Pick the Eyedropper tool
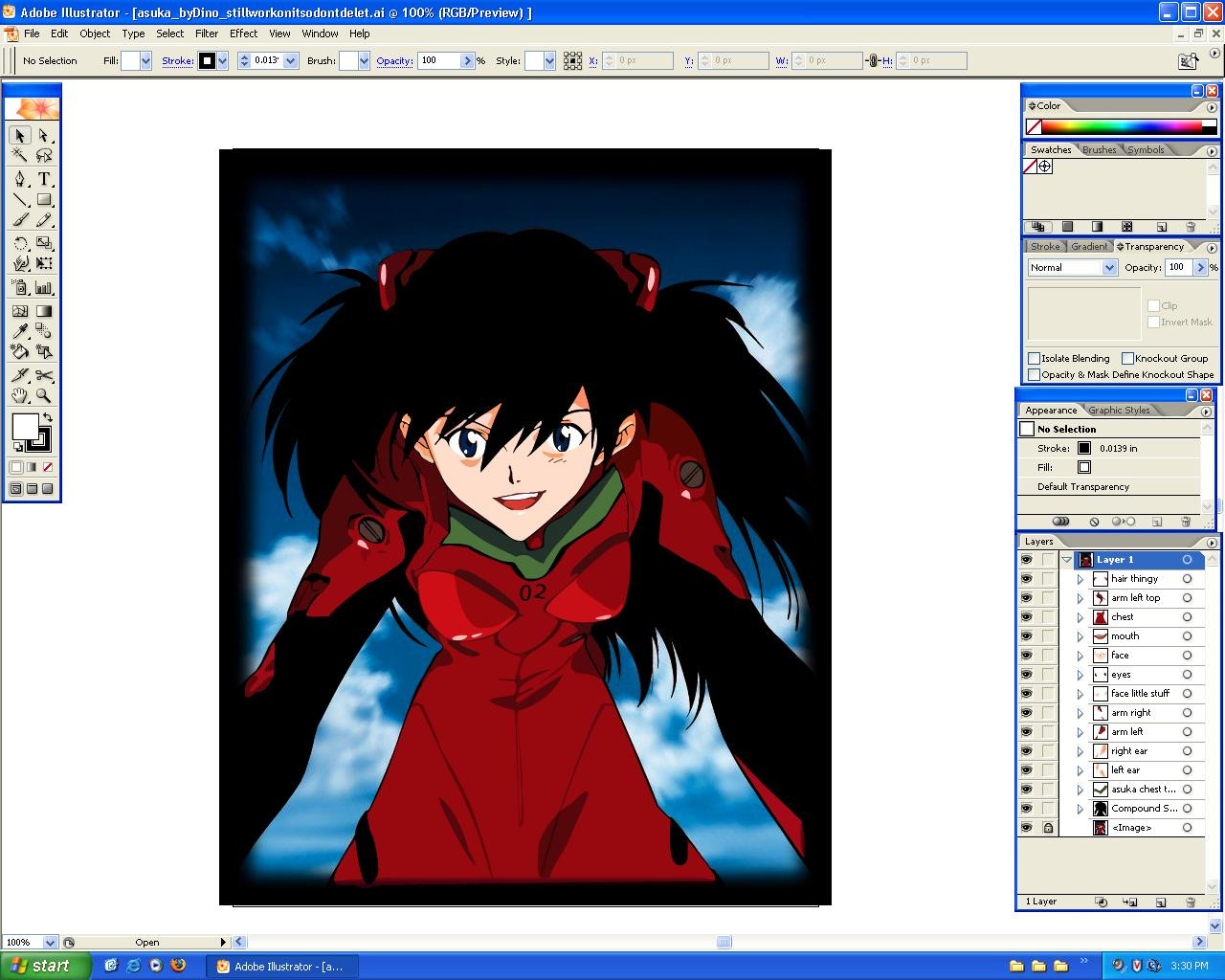This screenshot has width=1225, height=980. click(x=20, y=331)
